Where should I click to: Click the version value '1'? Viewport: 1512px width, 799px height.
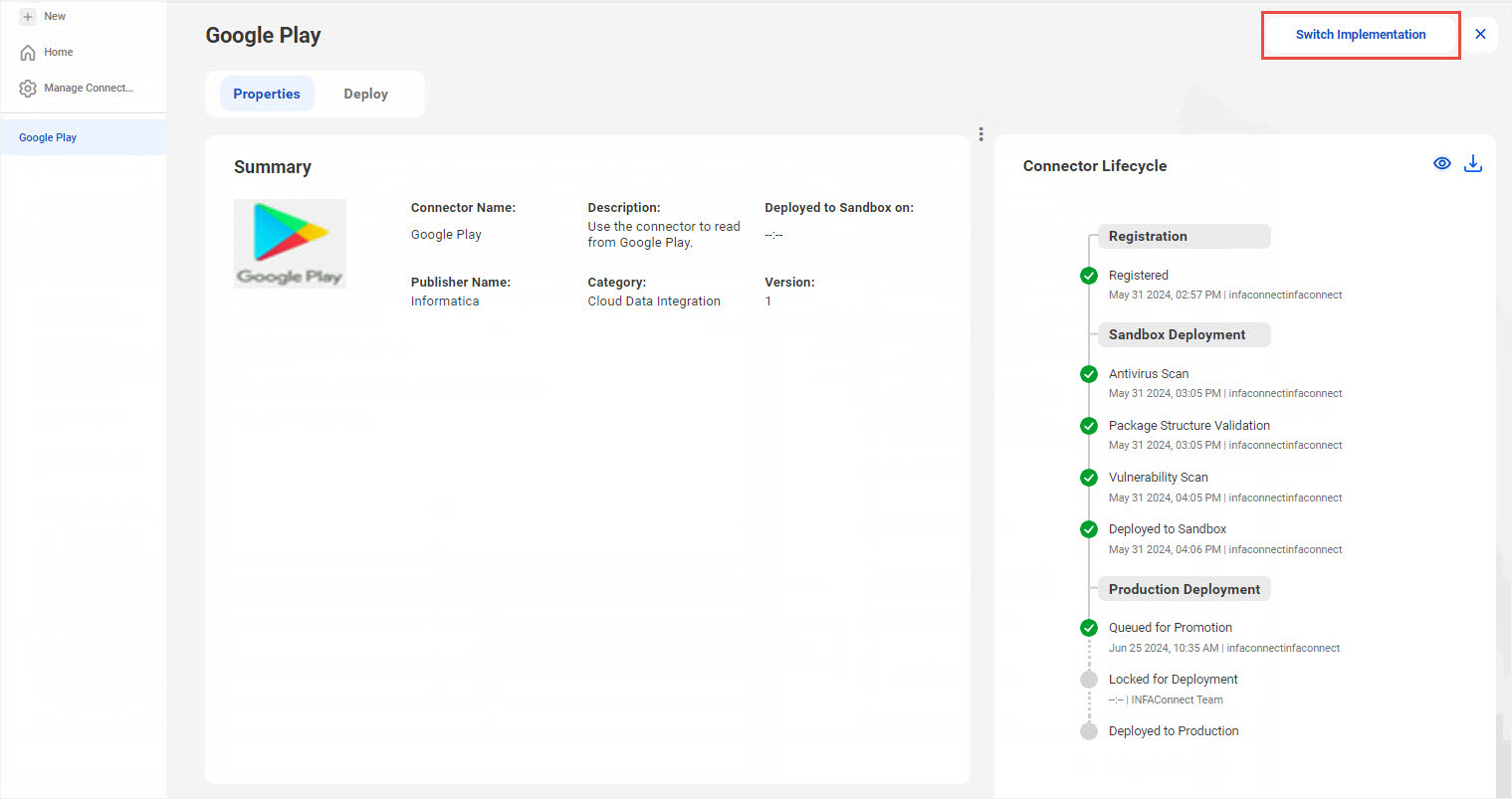(768, 301)
